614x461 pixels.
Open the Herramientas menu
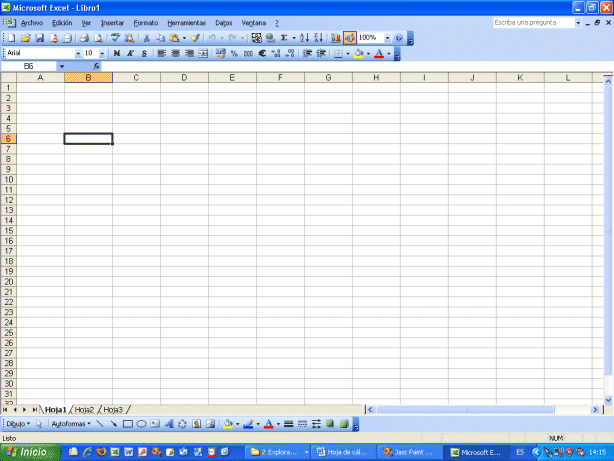[186, 23]
